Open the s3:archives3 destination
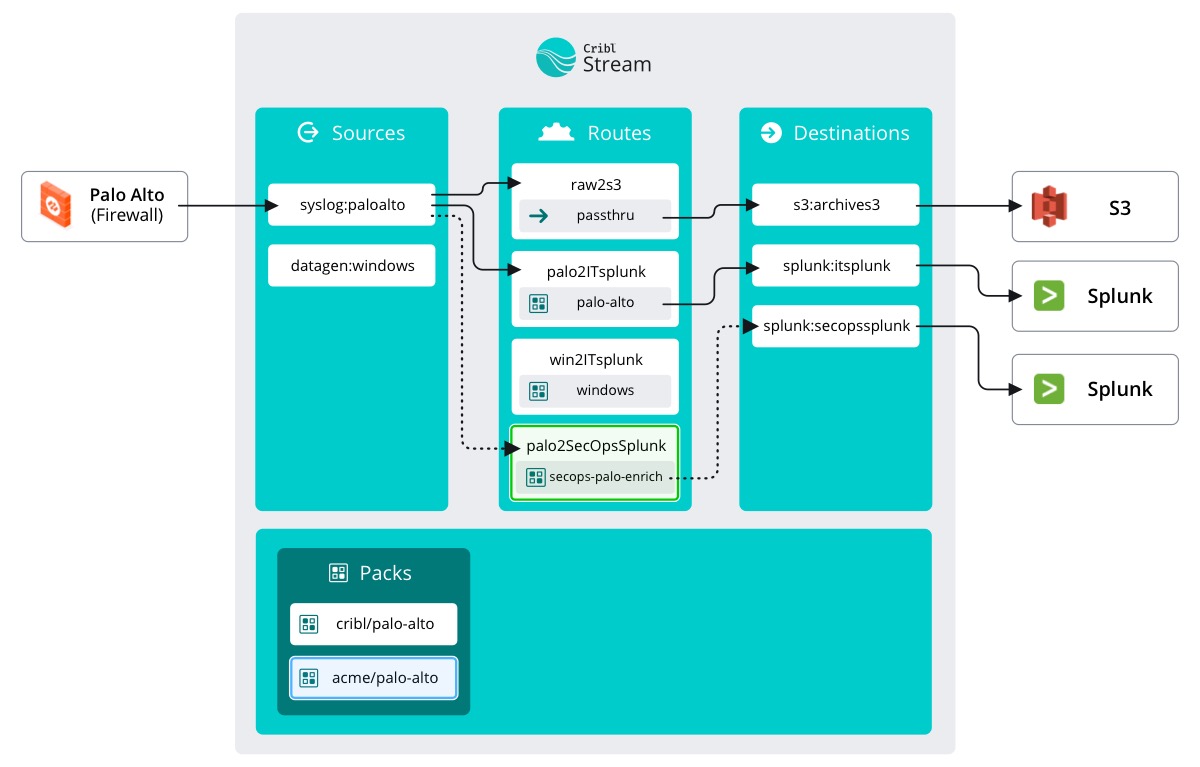Image resolution: width=1200 pixels, height=767 pixels. pos(835,205)
